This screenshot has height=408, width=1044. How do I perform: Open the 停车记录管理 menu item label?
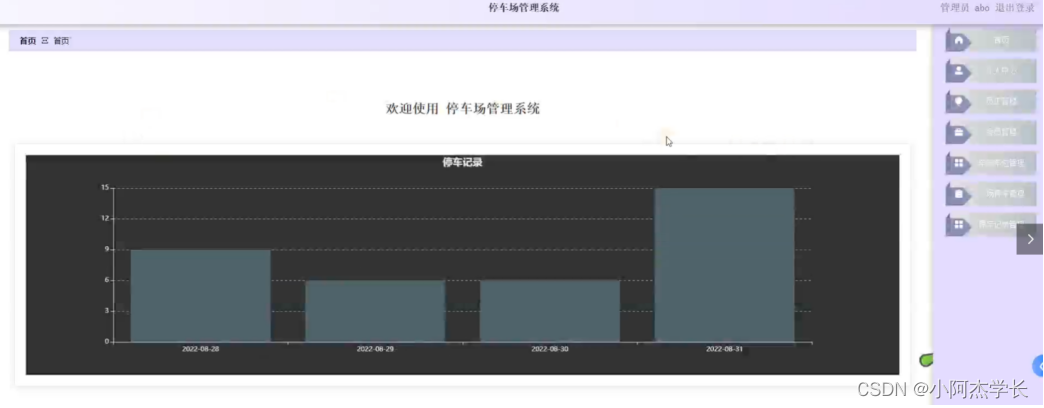[1001, 225]
